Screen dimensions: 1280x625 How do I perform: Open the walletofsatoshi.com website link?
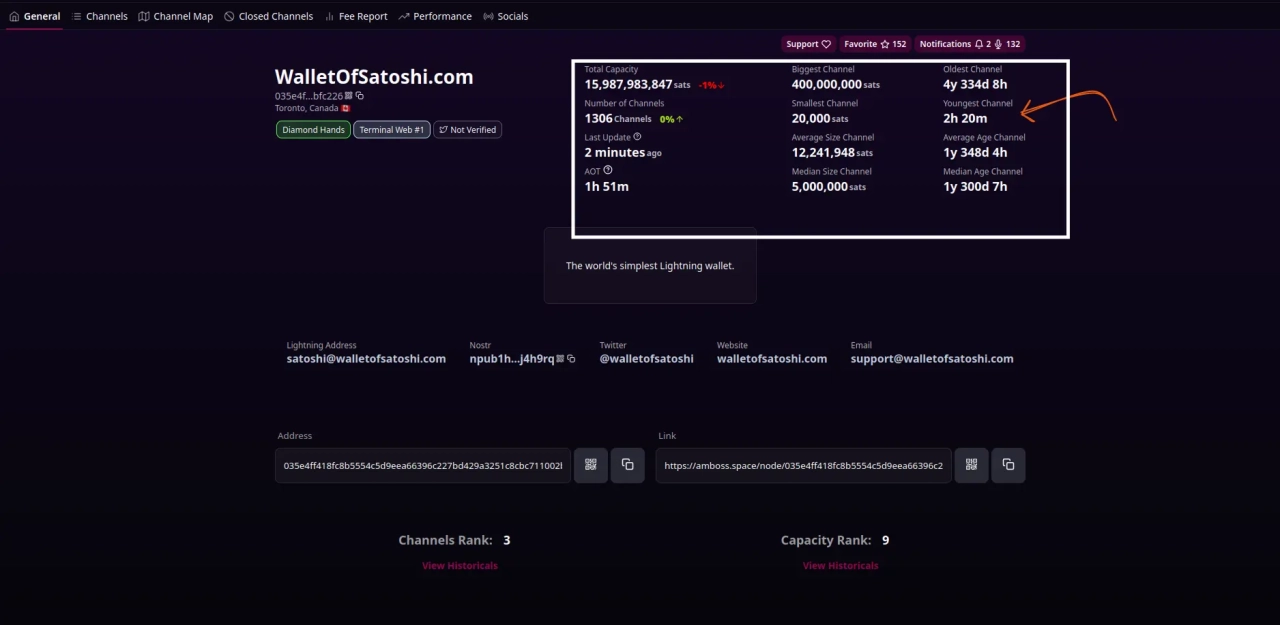coord(771,358)
